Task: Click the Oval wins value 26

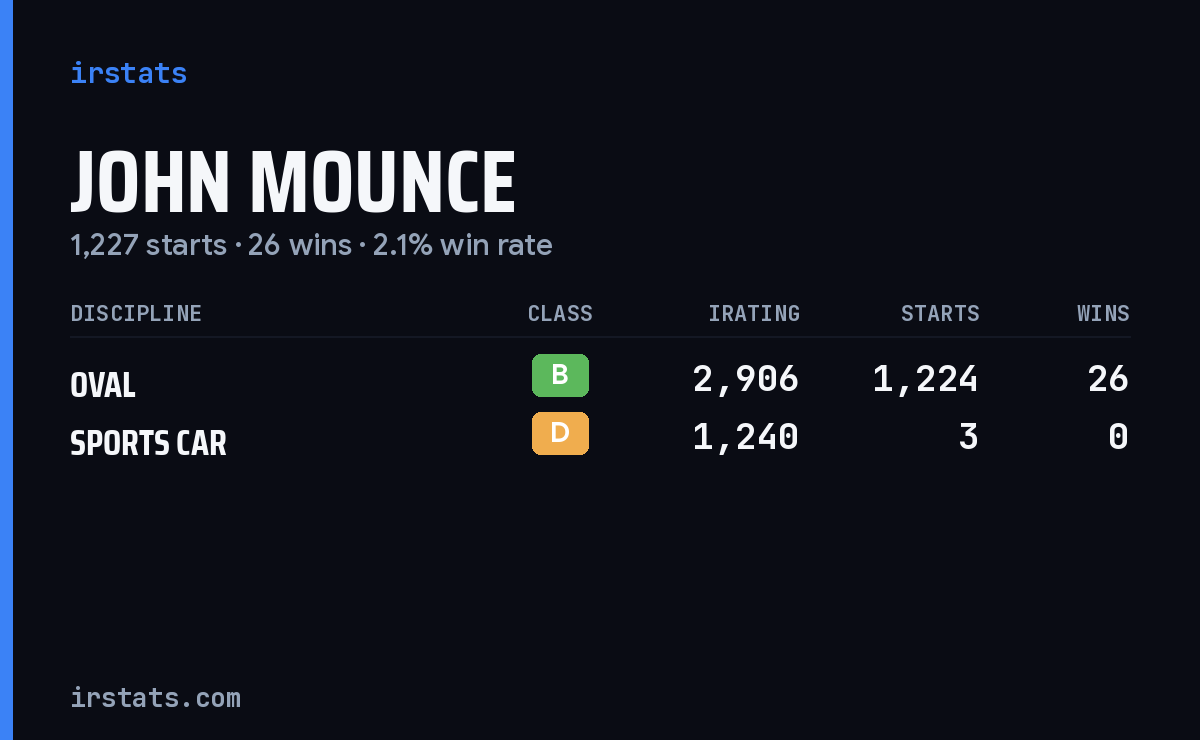Action: (x=1108, y=379)
